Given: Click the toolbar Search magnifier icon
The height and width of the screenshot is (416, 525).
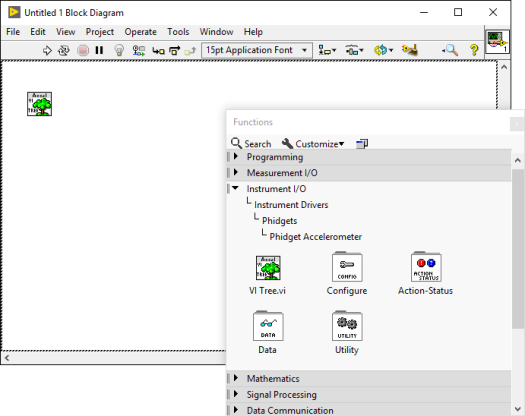Looking at the screenshot, I should click(x=450, y=50).
